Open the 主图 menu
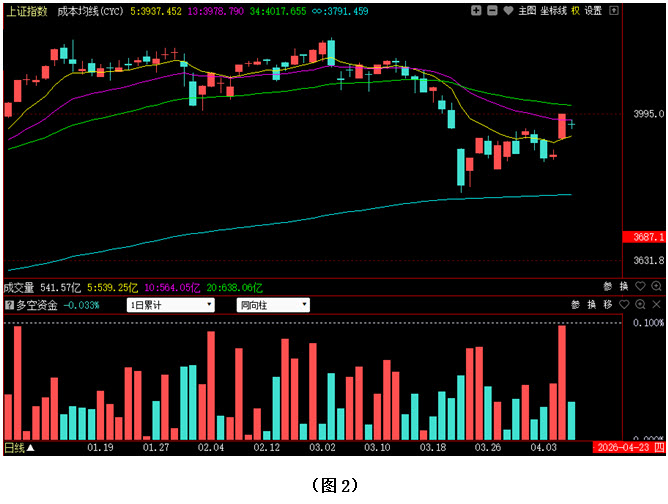The width and height of the screenshot is (668, 504). [528, 11]
